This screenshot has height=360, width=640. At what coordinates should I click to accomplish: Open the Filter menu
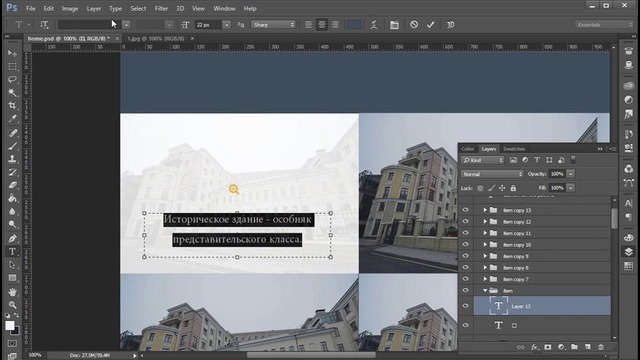(161, 9)
